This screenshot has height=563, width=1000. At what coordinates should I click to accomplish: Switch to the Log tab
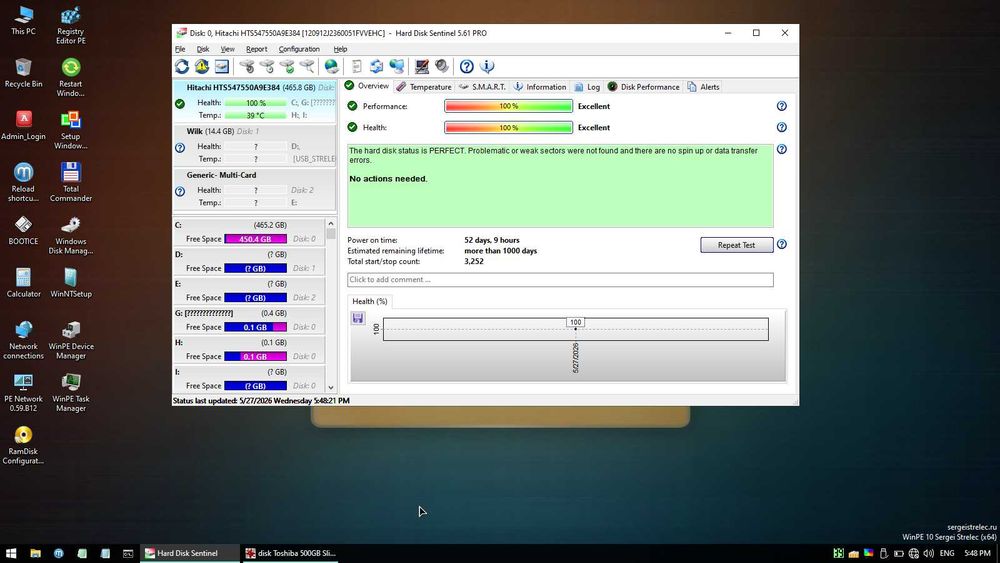pyautogui.click(x=587, y=87)
